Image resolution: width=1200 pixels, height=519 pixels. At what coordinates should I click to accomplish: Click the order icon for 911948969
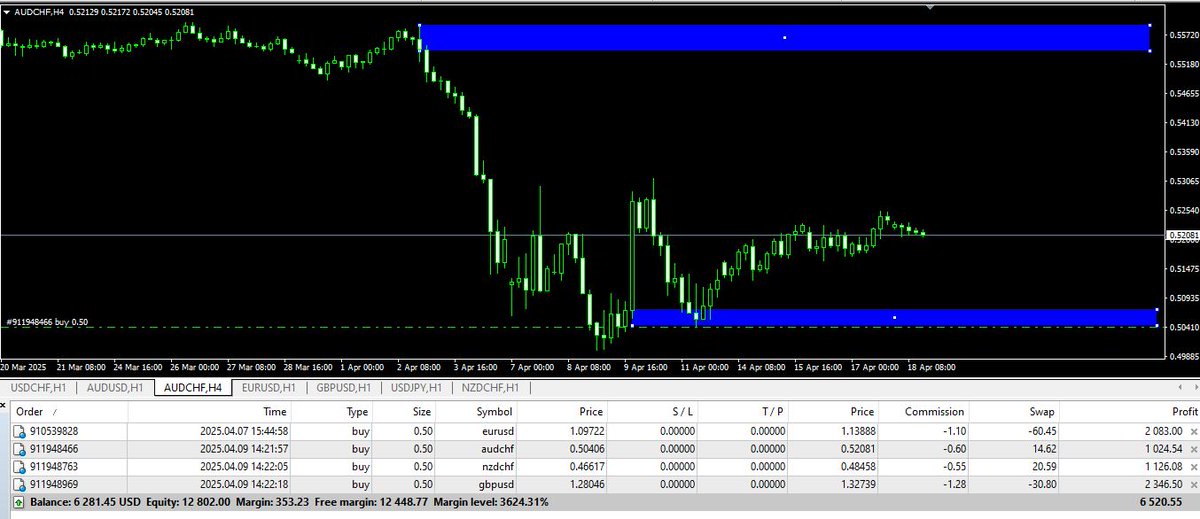(x=21, y=484)
